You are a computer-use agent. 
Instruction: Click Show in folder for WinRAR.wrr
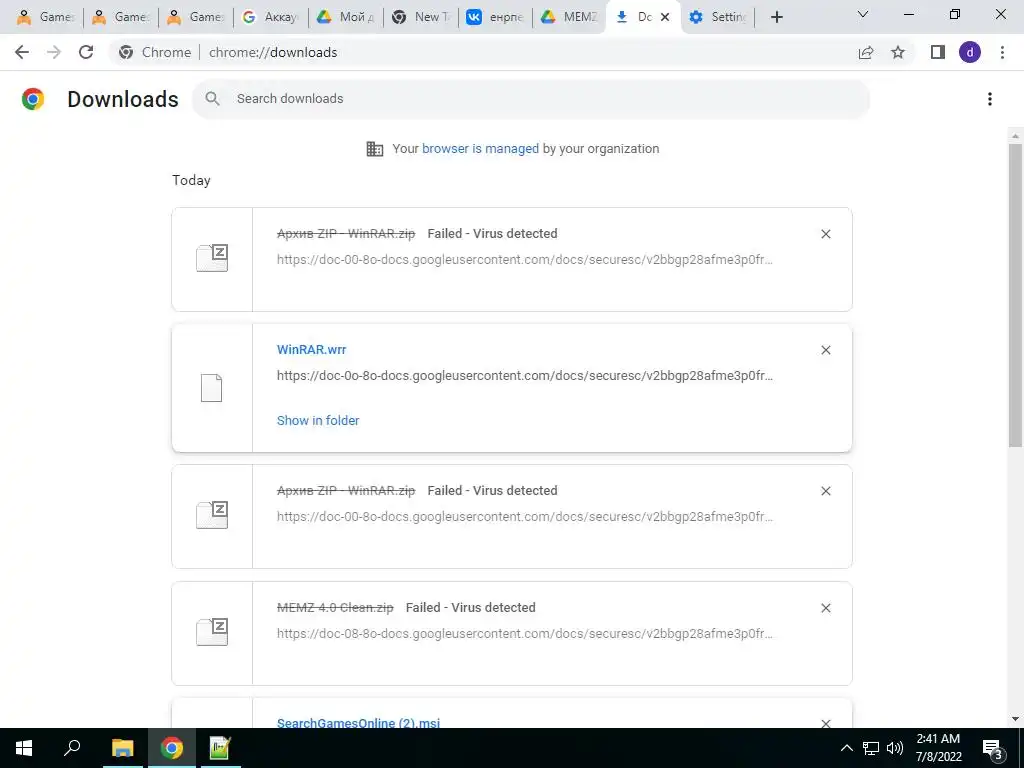(318, 421)
